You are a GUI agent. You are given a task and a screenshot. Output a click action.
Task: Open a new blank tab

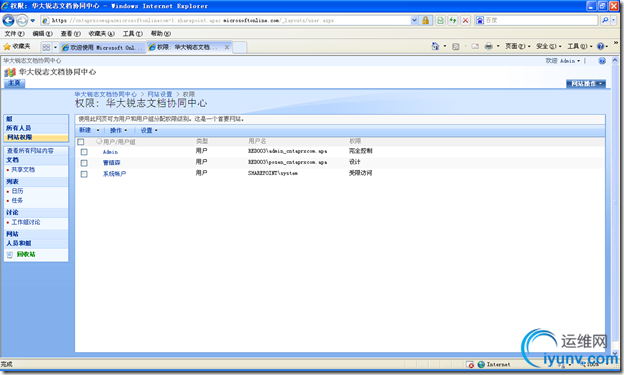(239, 47)
